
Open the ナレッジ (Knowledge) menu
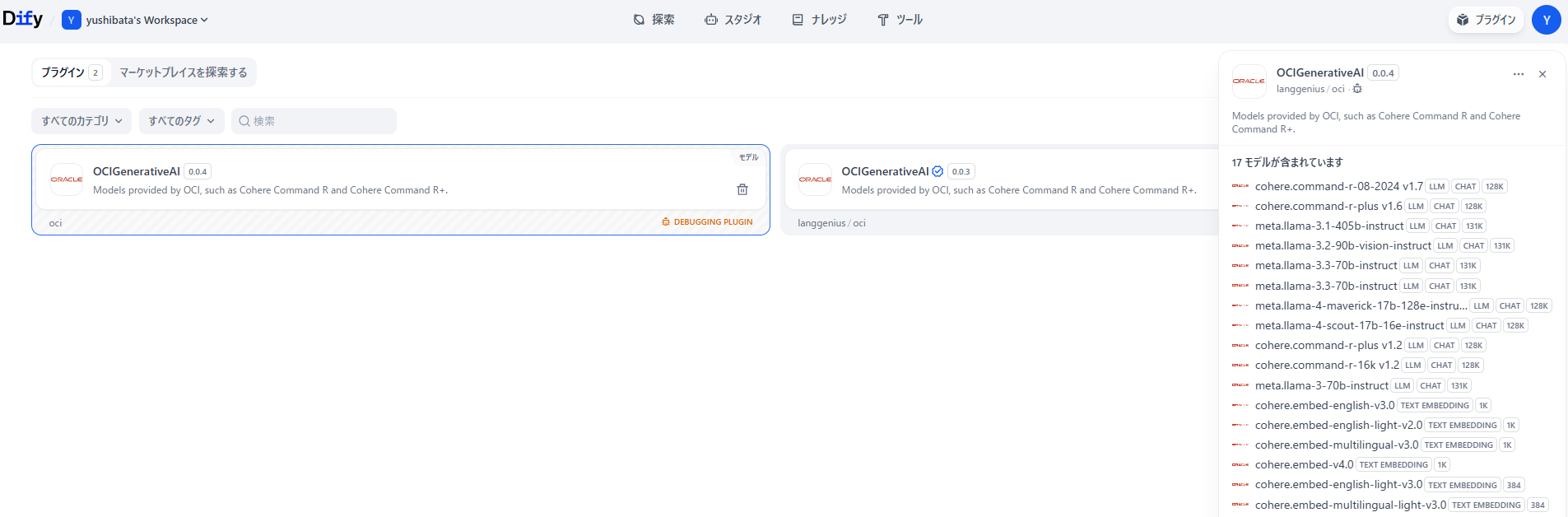[x=819, y=20]
